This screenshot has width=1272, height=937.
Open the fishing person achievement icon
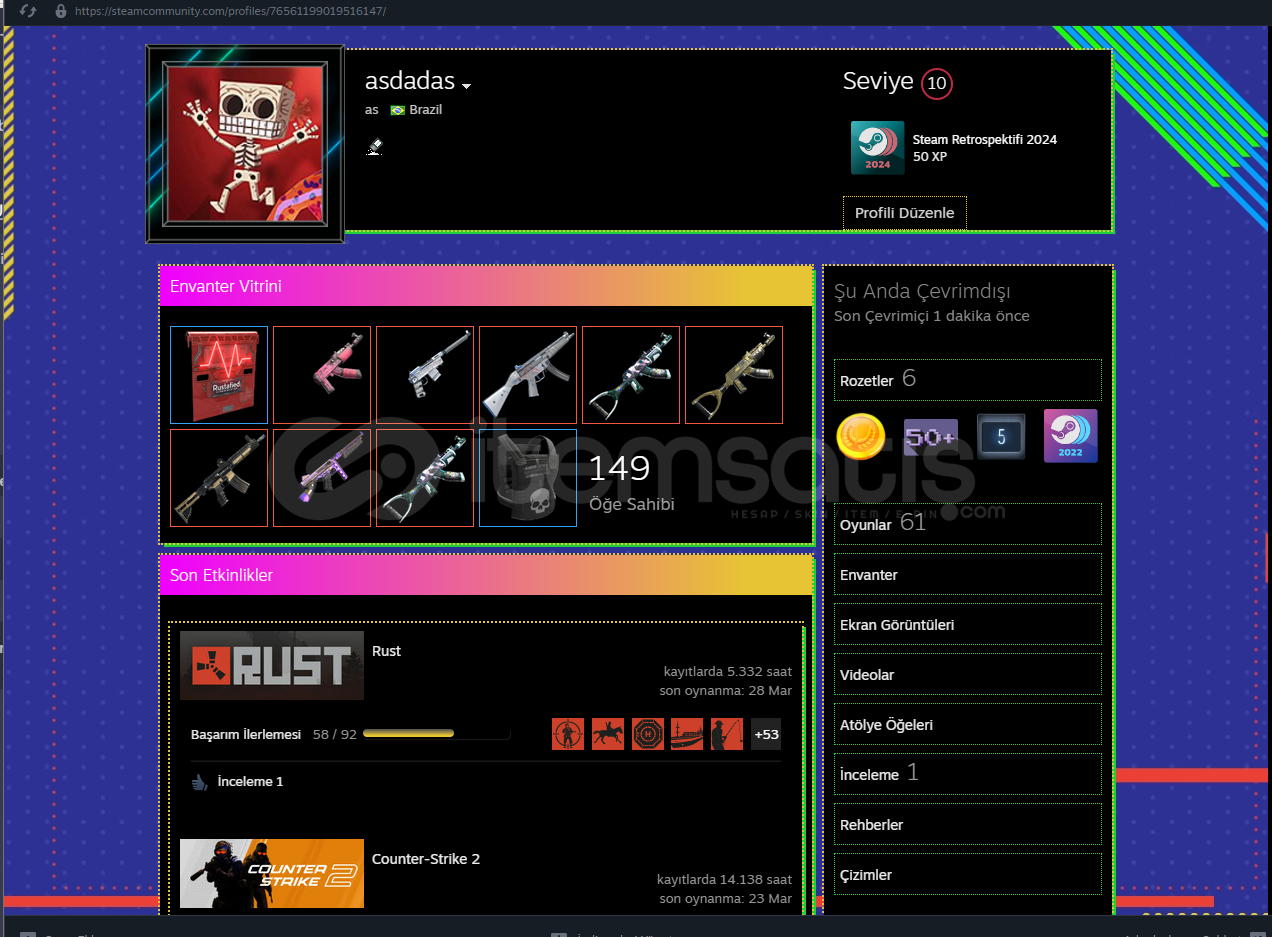[x=727, y=734]
